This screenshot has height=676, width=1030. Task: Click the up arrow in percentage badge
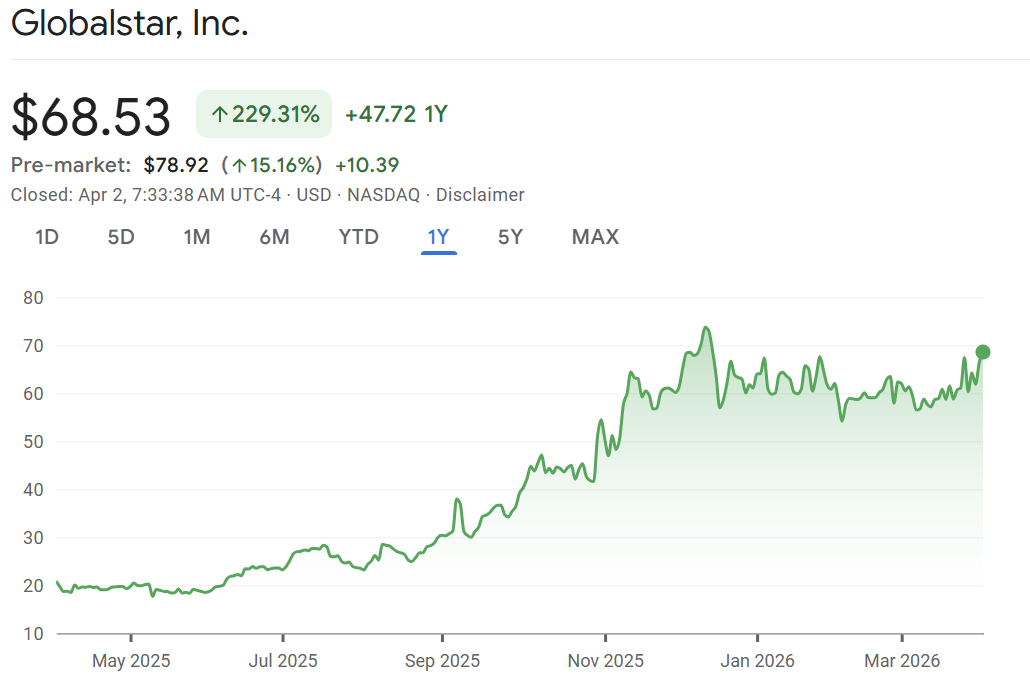tap(220, 114)
